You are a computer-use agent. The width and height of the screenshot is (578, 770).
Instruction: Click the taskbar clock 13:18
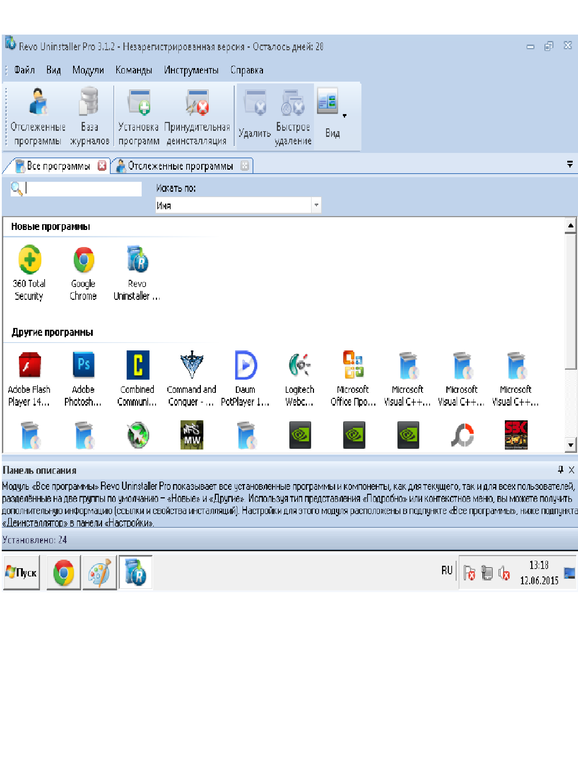pos(539,566)
